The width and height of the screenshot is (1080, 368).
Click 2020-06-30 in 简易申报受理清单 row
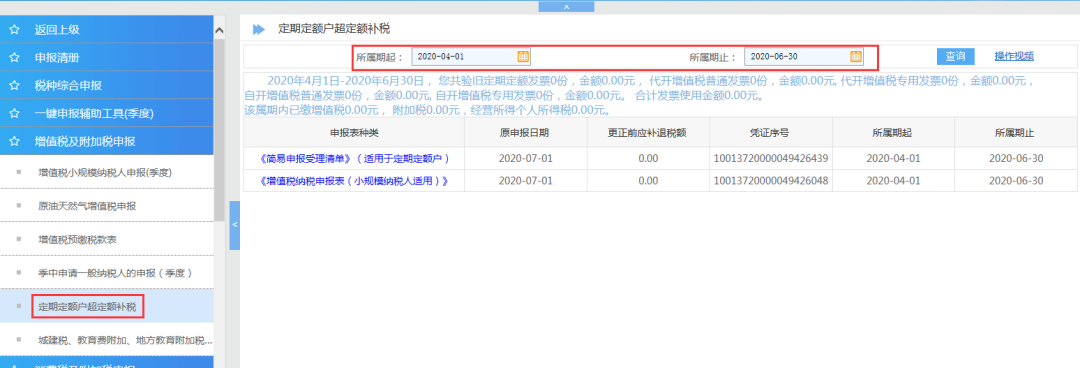tap(1016, 159)
